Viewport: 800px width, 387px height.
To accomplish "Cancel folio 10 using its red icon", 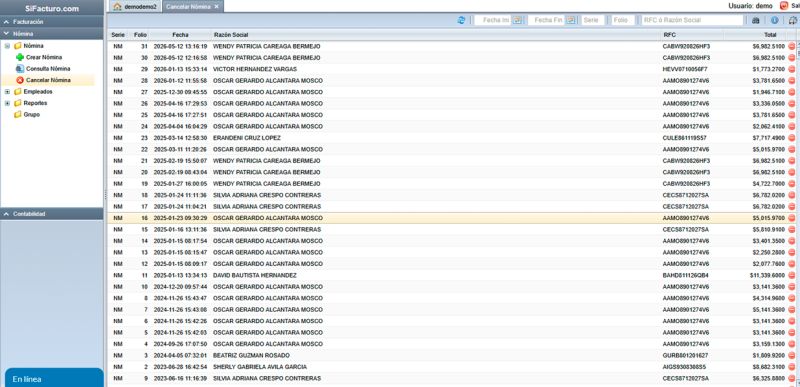I will [791, 287].
